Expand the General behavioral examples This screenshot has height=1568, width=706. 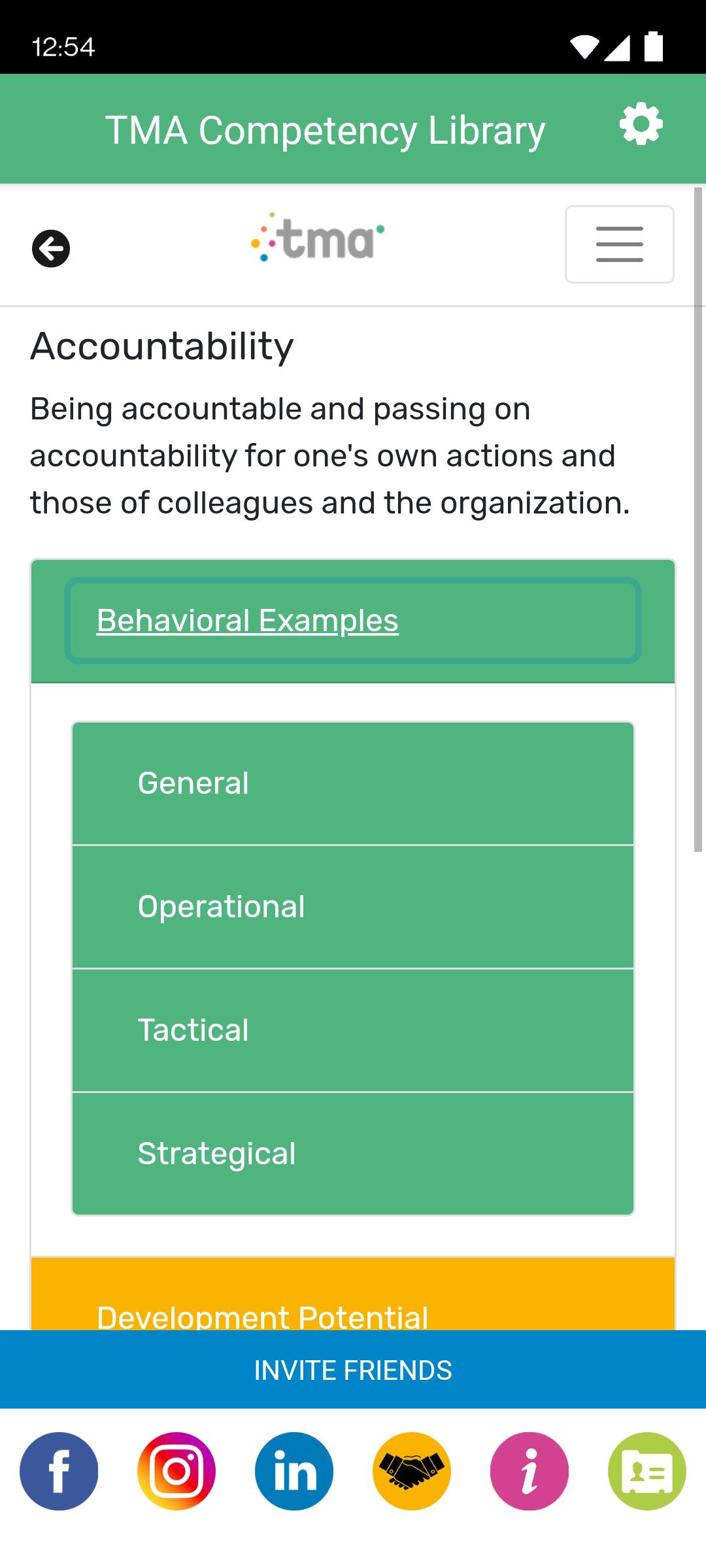coord(353,783)
